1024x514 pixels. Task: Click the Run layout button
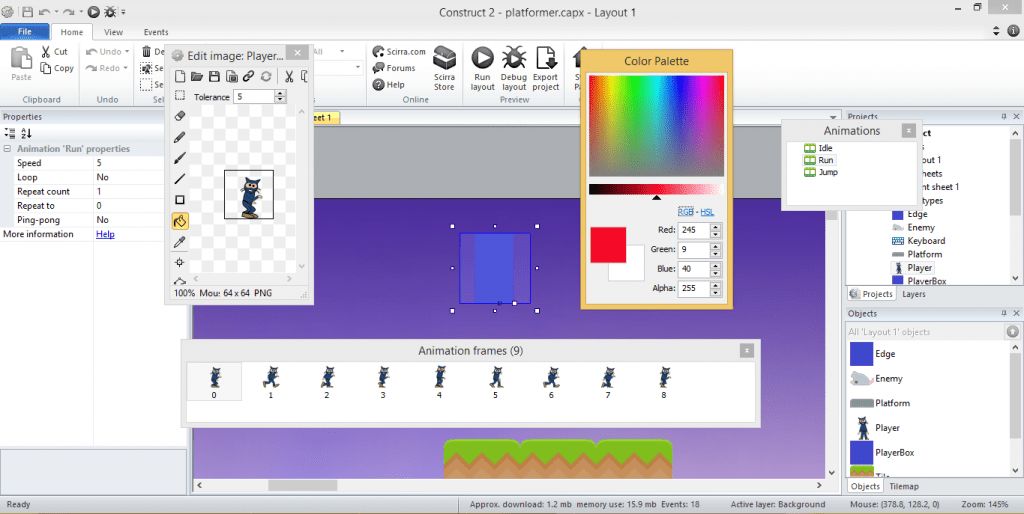coord(483,69)
